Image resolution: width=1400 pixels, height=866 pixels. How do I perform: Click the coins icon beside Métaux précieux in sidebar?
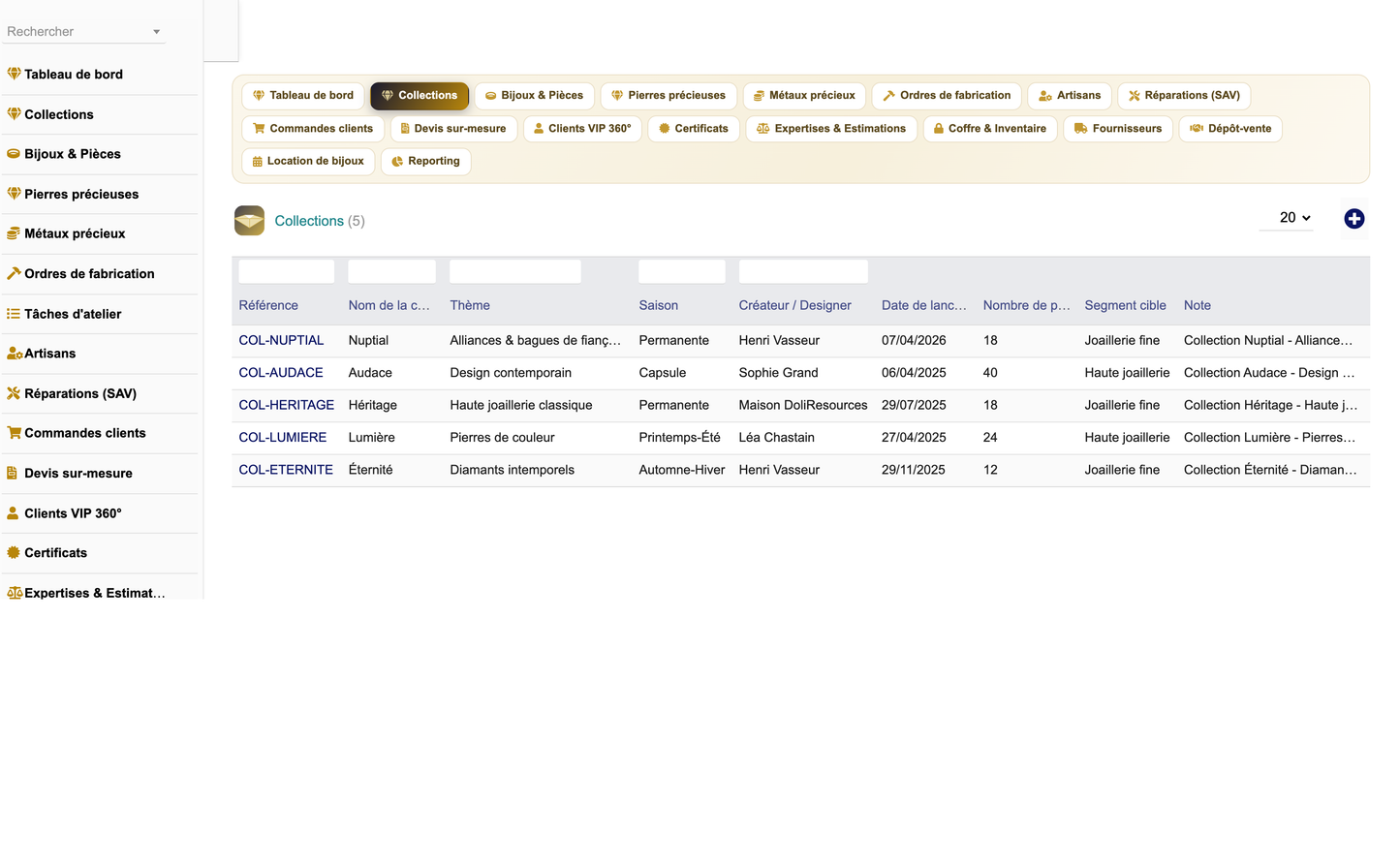click(14, 233)
